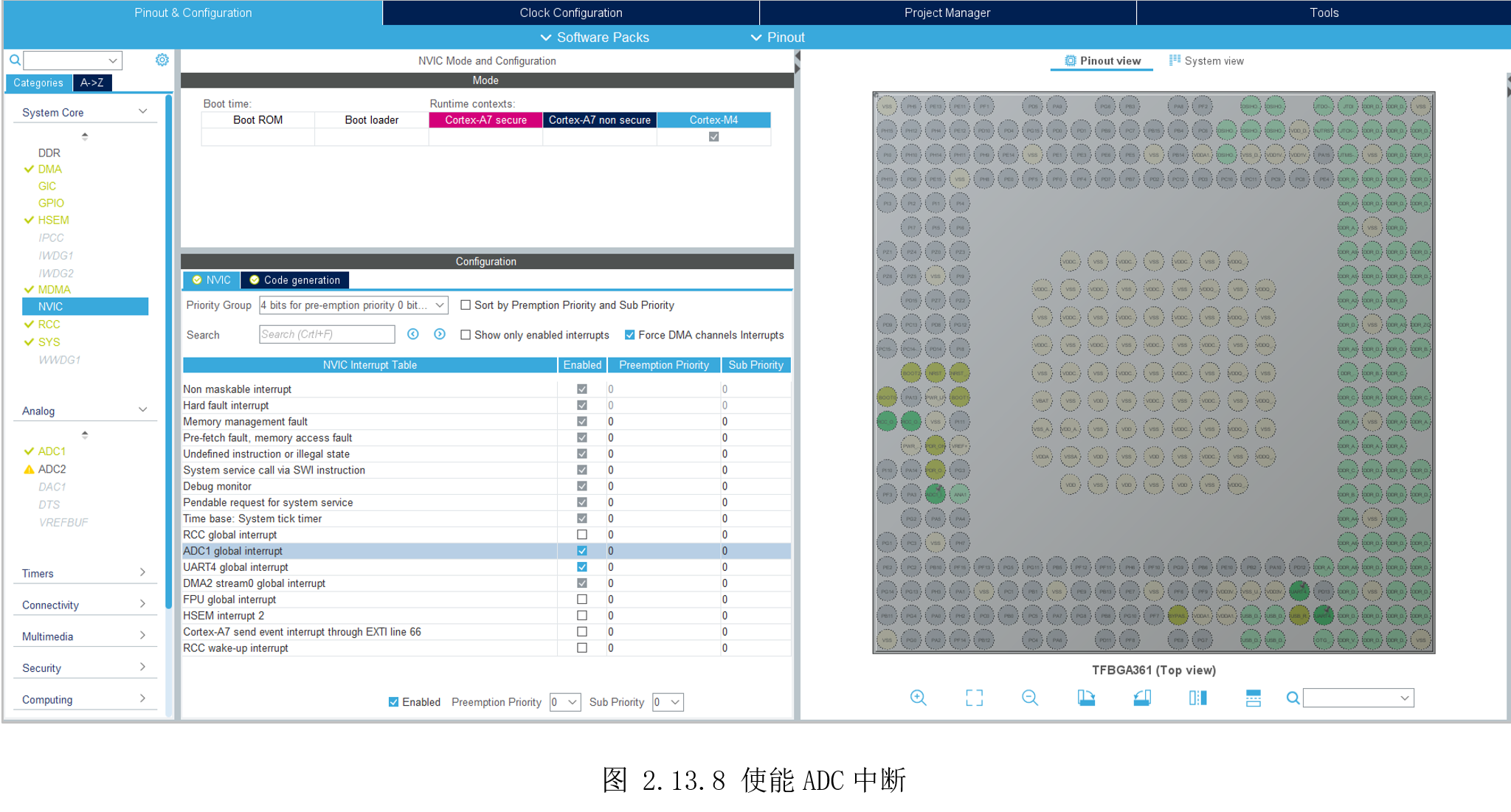This screenshot has height=812, width=1511.
Task: Click the zoom out pinout icon
Action: click(x=1030, y=698)
